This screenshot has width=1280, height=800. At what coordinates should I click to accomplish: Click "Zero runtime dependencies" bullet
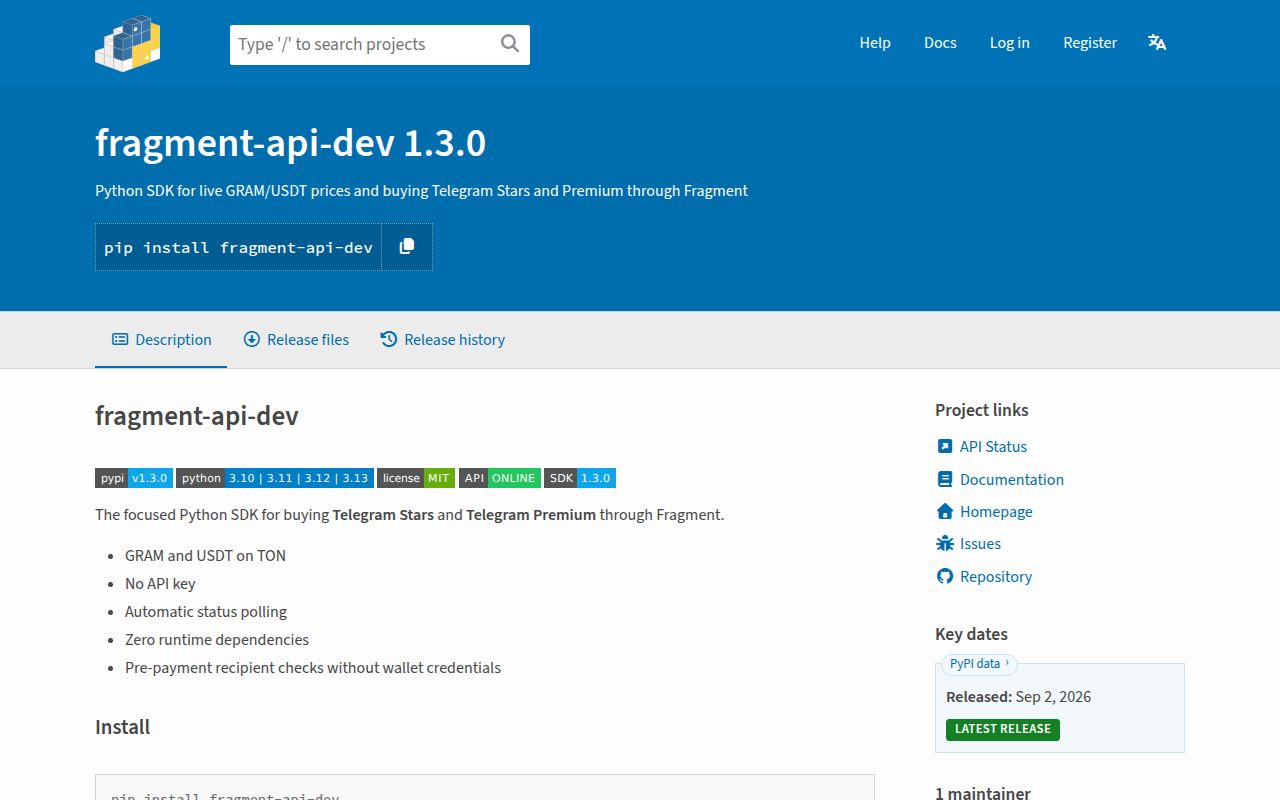(217, 639)
